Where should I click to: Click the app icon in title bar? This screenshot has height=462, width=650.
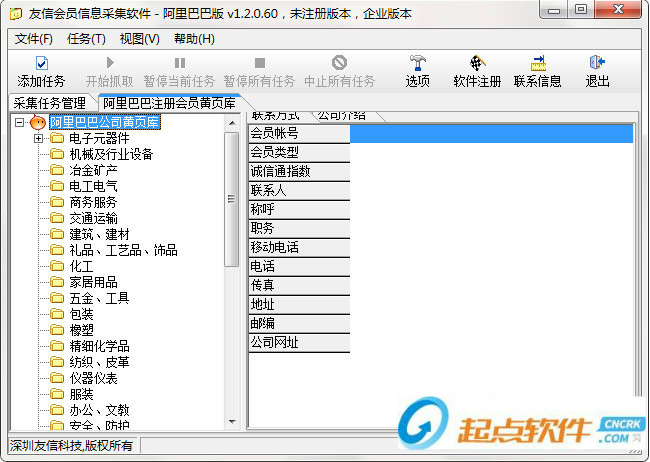[x=16, y=14]
